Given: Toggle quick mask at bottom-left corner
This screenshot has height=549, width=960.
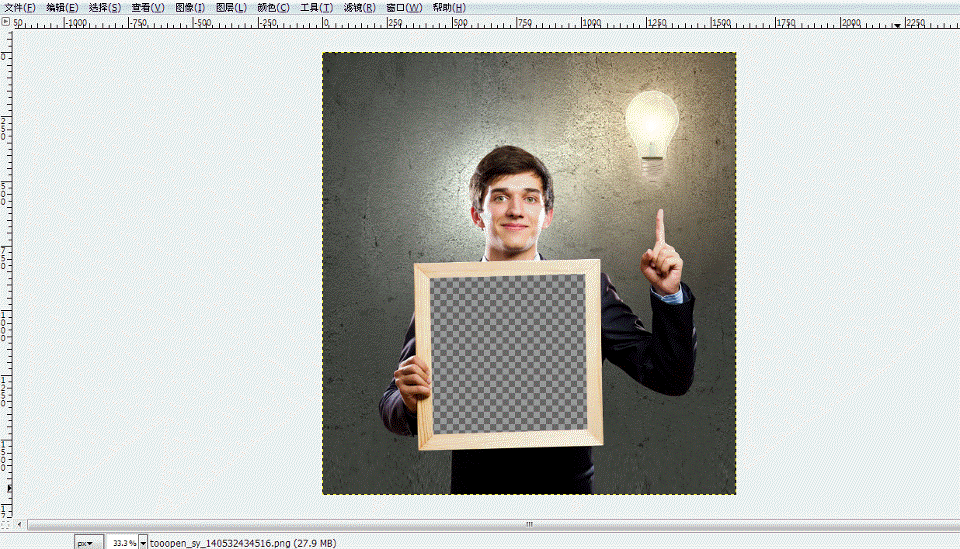Looking at the screenshot, I should pyautogui.click(x=6, y=525).
